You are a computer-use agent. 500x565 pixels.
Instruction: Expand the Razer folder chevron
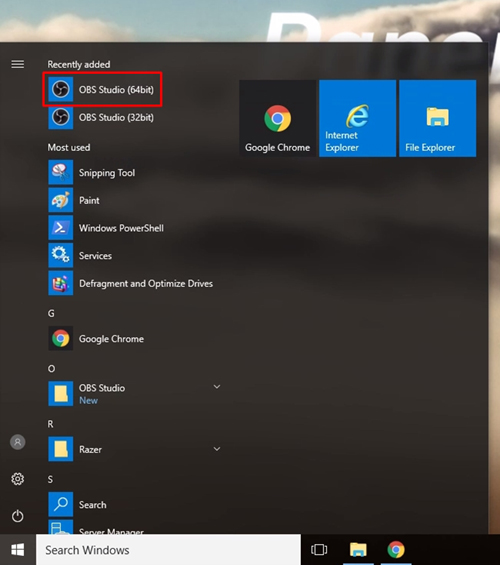[x=217, y=449]
